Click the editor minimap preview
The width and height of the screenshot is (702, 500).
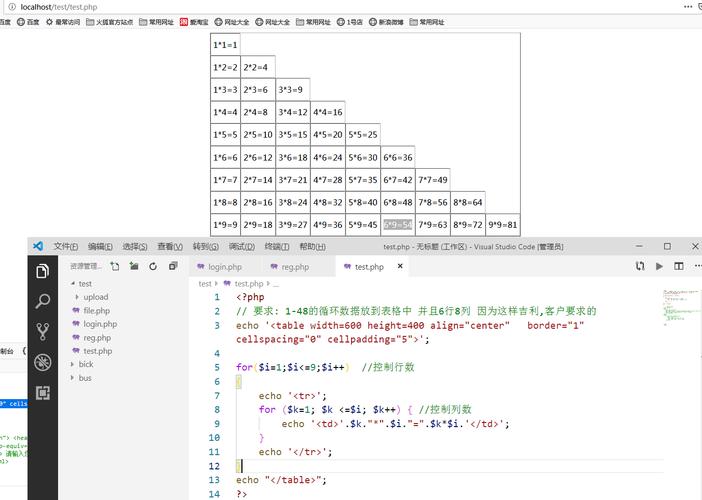pyautogui.click(x=681, y=306)
